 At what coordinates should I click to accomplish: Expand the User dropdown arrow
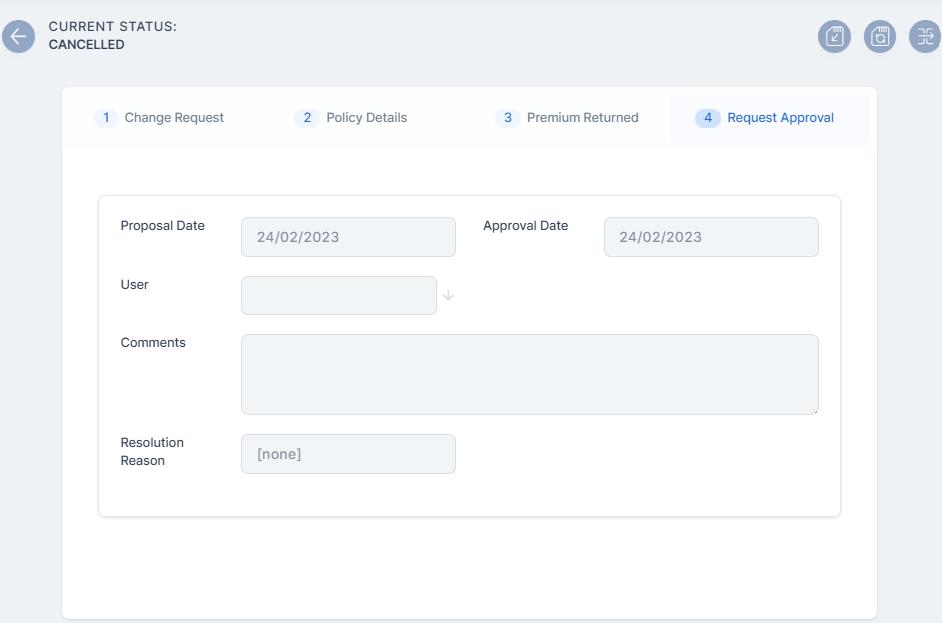[x=449, y=296]
